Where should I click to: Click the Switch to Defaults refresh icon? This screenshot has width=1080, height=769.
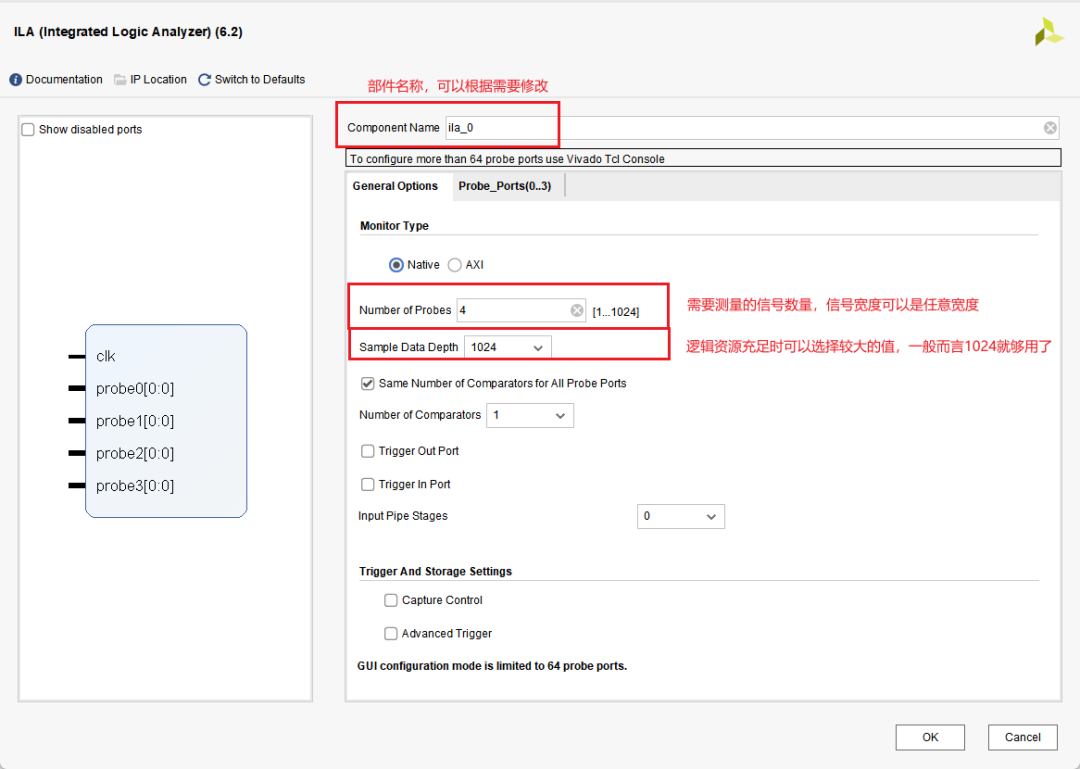pyautogui.click(x=205, y=80)
